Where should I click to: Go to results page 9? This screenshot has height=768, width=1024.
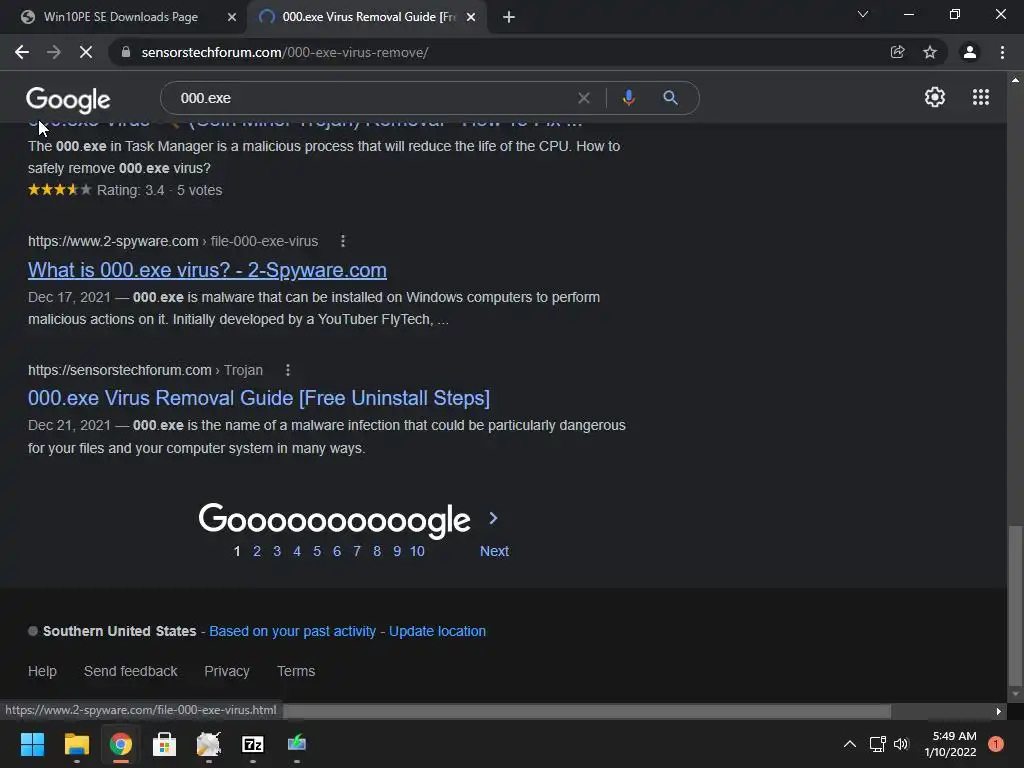click(397, 551)
